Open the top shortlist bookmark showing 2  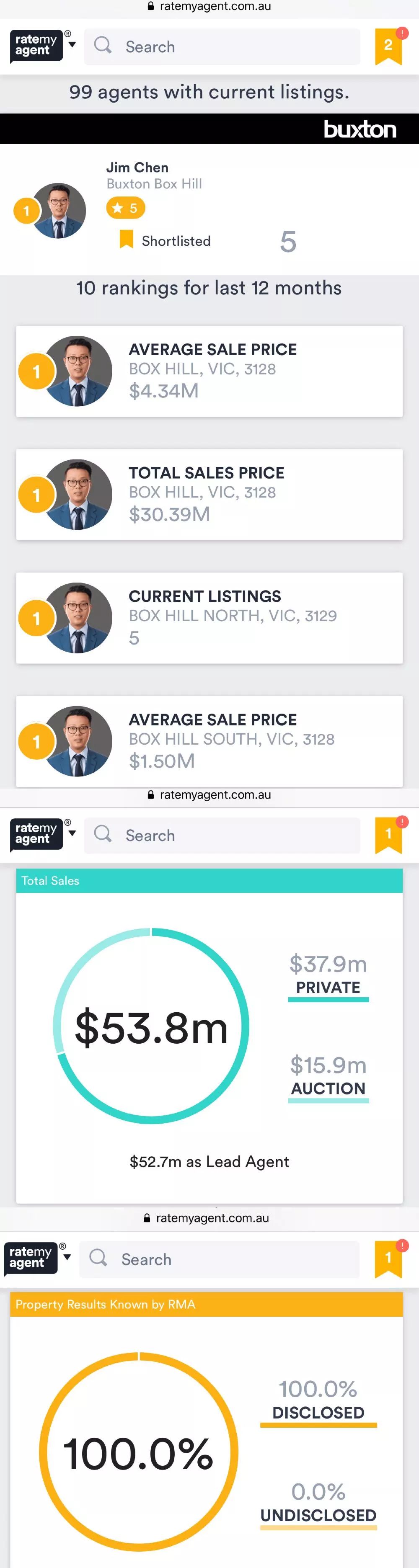[388, 46]
